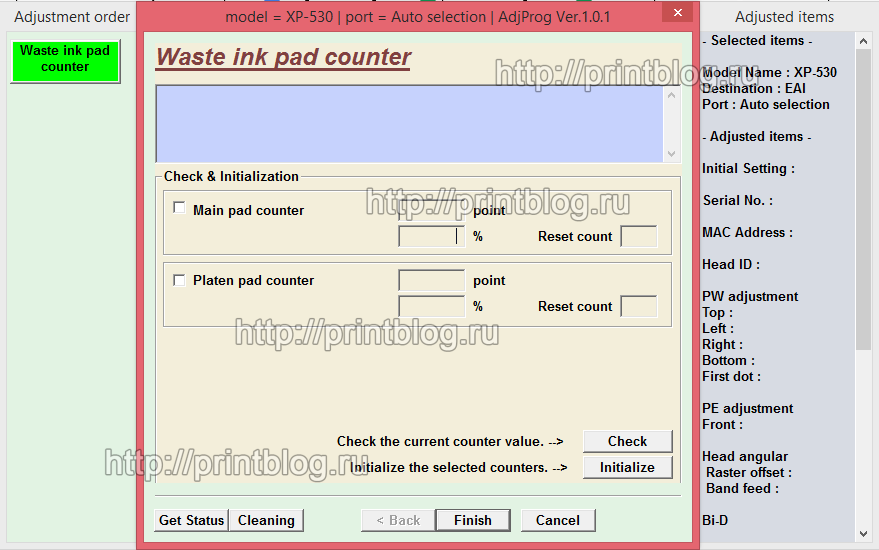
Task: Click the blue message log area
Action: coord(410,124)
